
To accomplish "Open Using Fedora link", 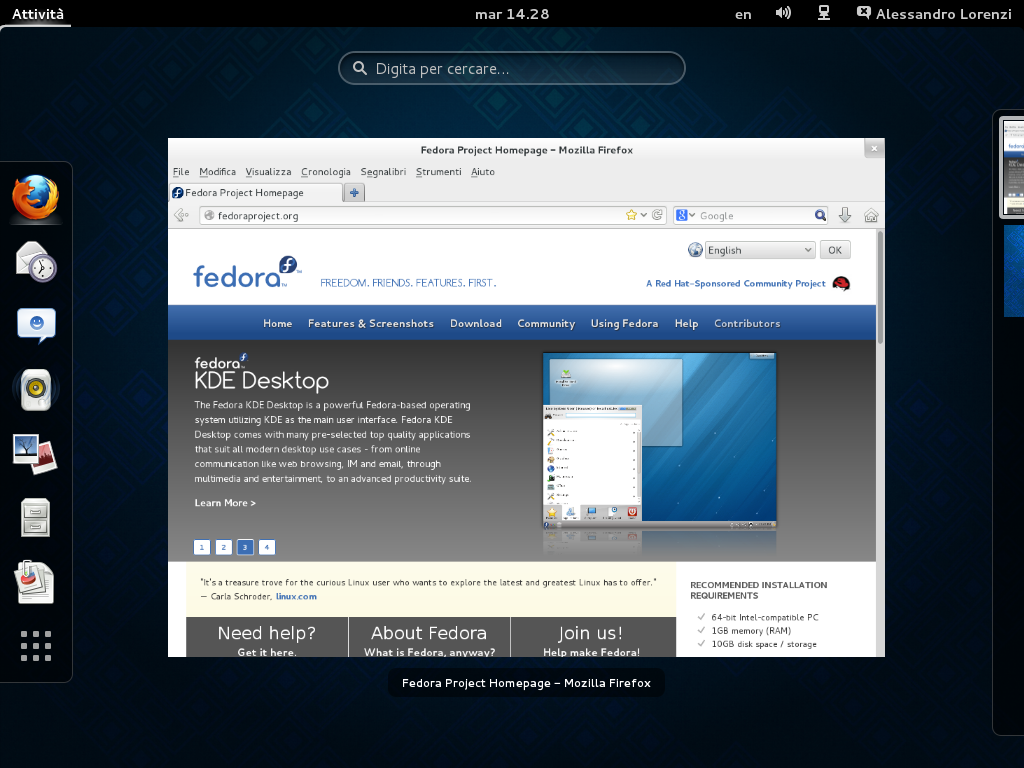I will (x=624, y=323).
